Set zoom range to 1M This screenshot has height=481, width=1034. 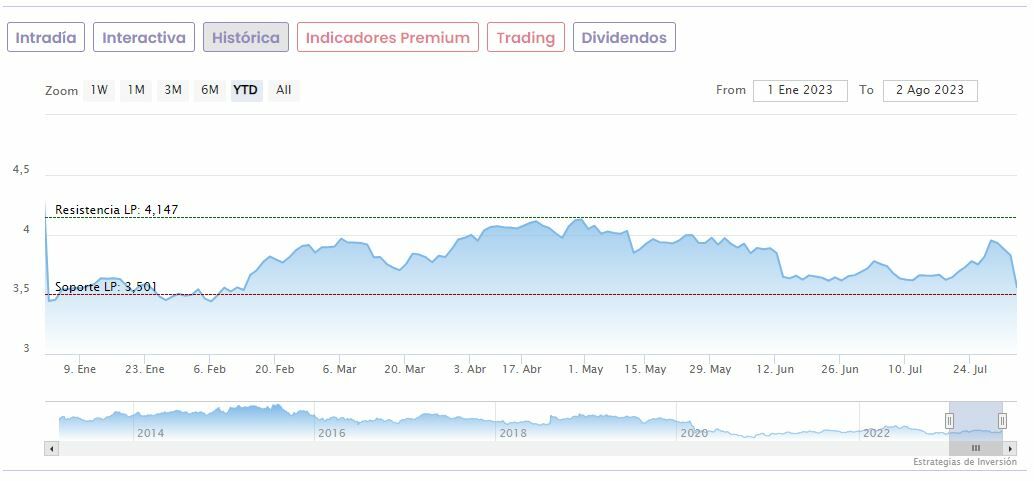pos(136,90)
